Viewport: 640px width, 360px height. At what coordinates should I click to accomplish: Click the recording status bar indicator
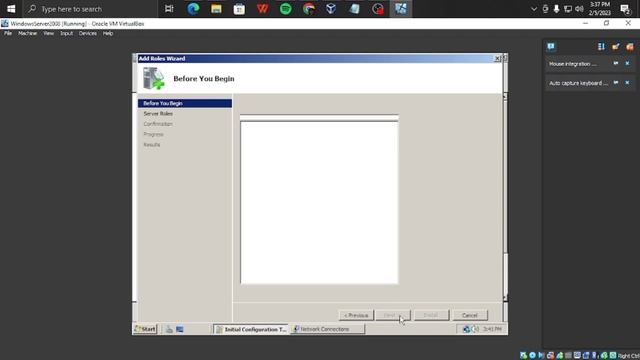[586, 356]
